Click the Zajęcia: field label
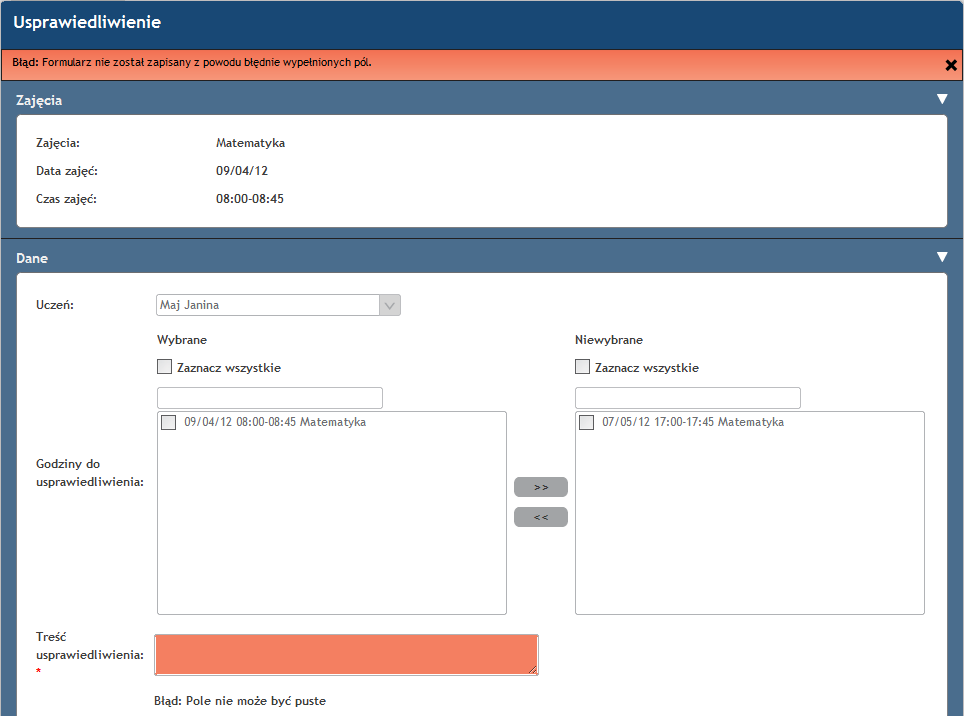This screenshot has width=964, height=716. [x=58, y=143]
